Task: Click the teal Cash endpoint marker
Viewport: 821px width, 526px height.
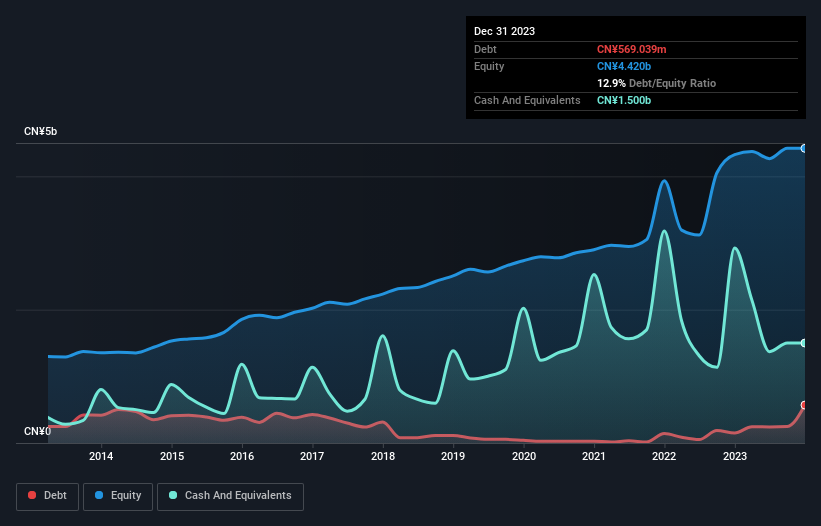Action: coord(804,343)
